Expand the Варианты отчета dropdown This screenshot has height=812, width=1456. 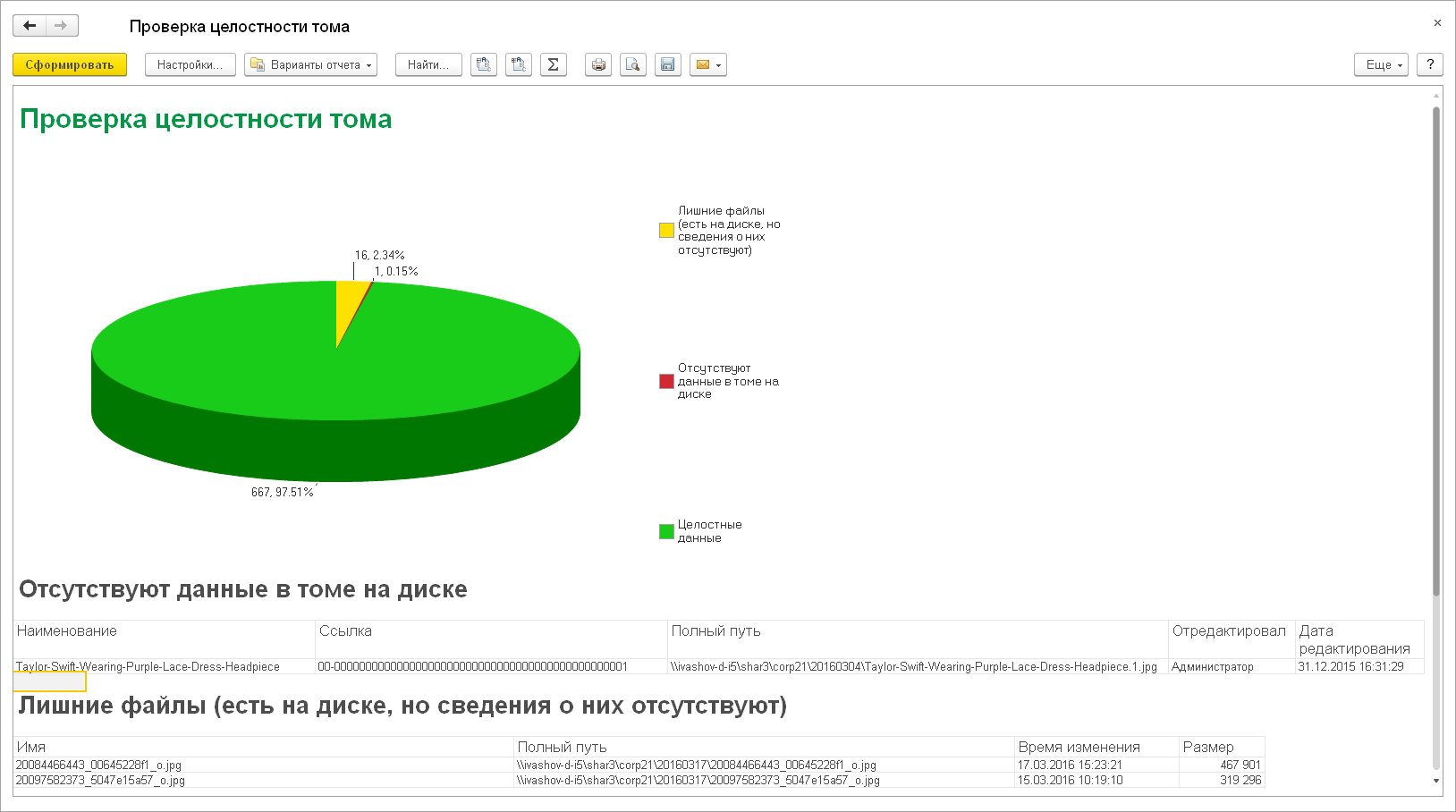click(310, 64)
